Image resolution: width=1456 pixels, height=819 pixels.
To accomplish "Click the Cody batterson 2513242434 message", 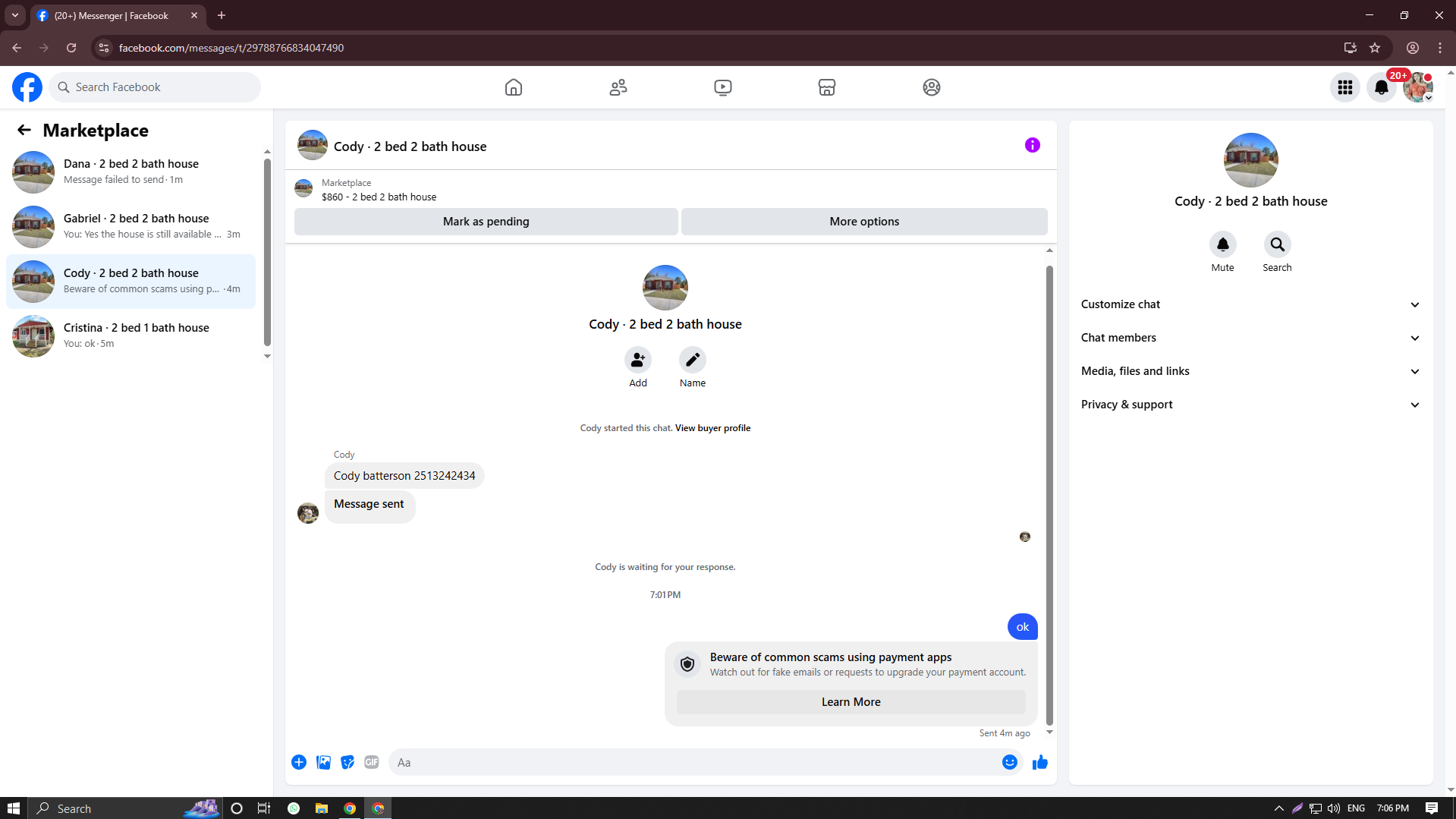I will (x=404, y=476).
